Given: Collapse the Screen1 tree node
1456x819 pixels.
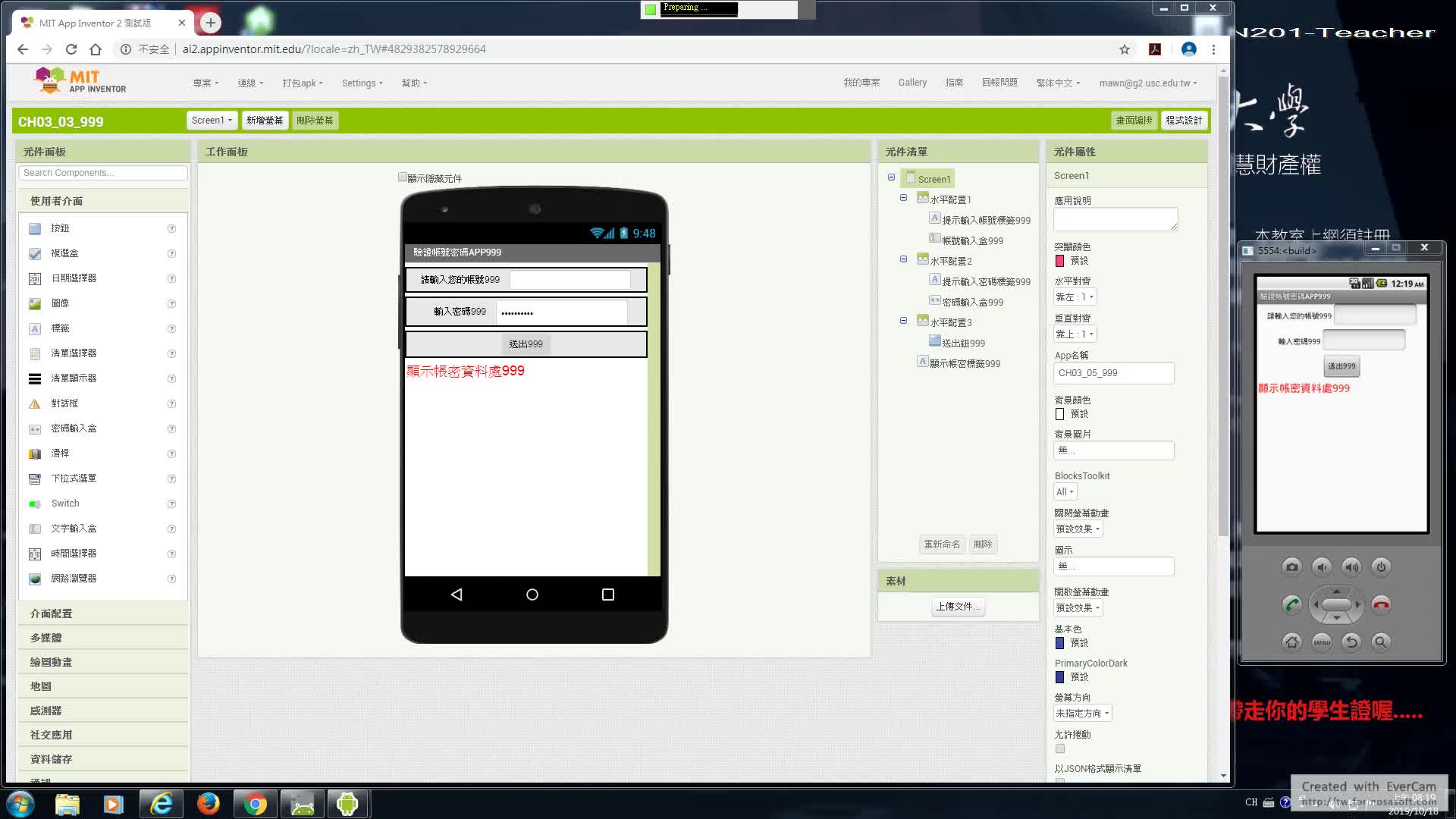Looking at the screenshot, I should tap(892, 177).
